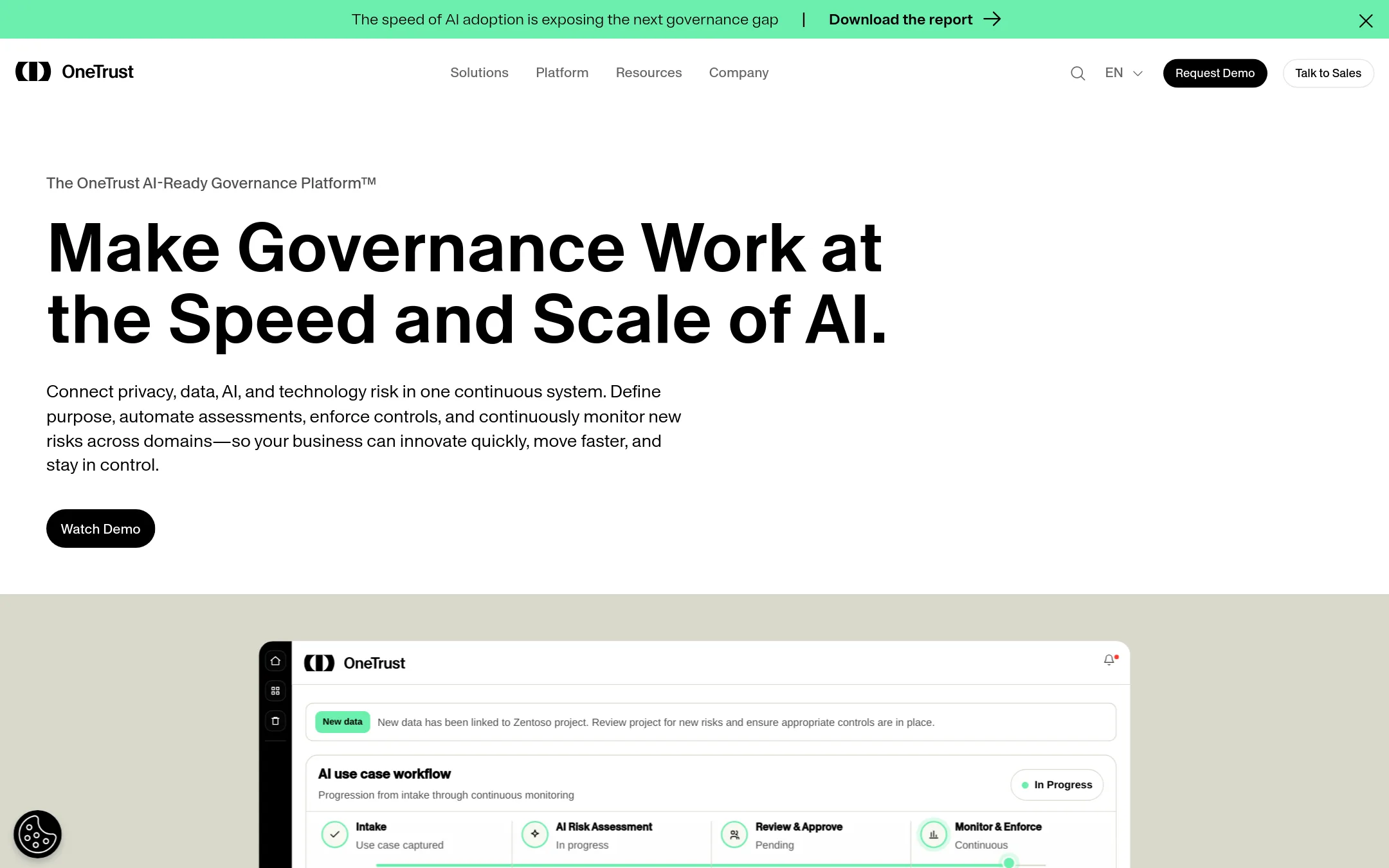Close the green announcement banner
This screenshot has height=868, width=1389.
click(1366, 21)
